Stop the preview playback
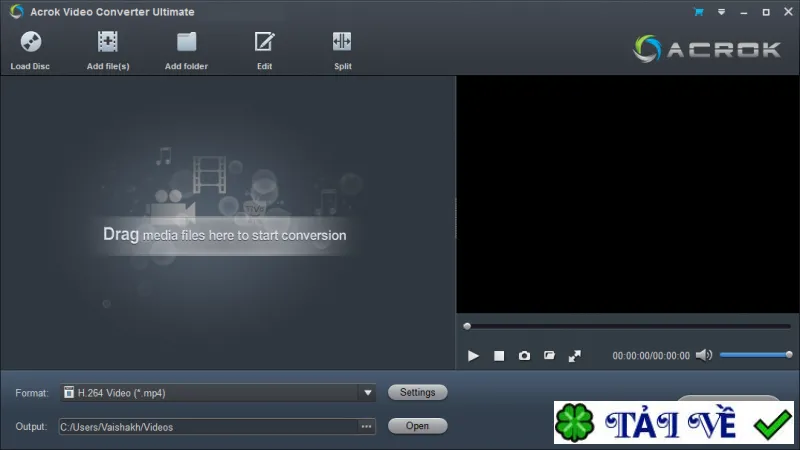 point(499,356)
